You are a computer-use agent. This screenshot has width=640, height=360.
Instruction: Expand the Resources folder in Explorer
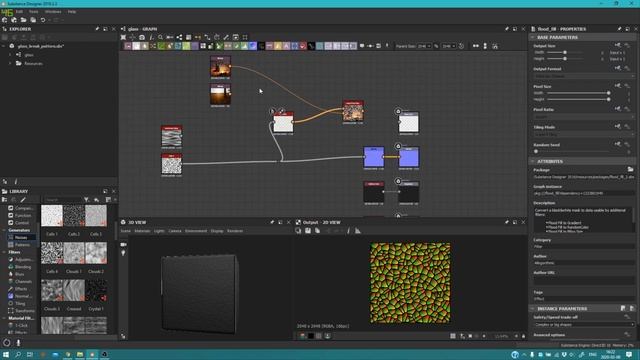pyautogui.click(x=10, y=64)
